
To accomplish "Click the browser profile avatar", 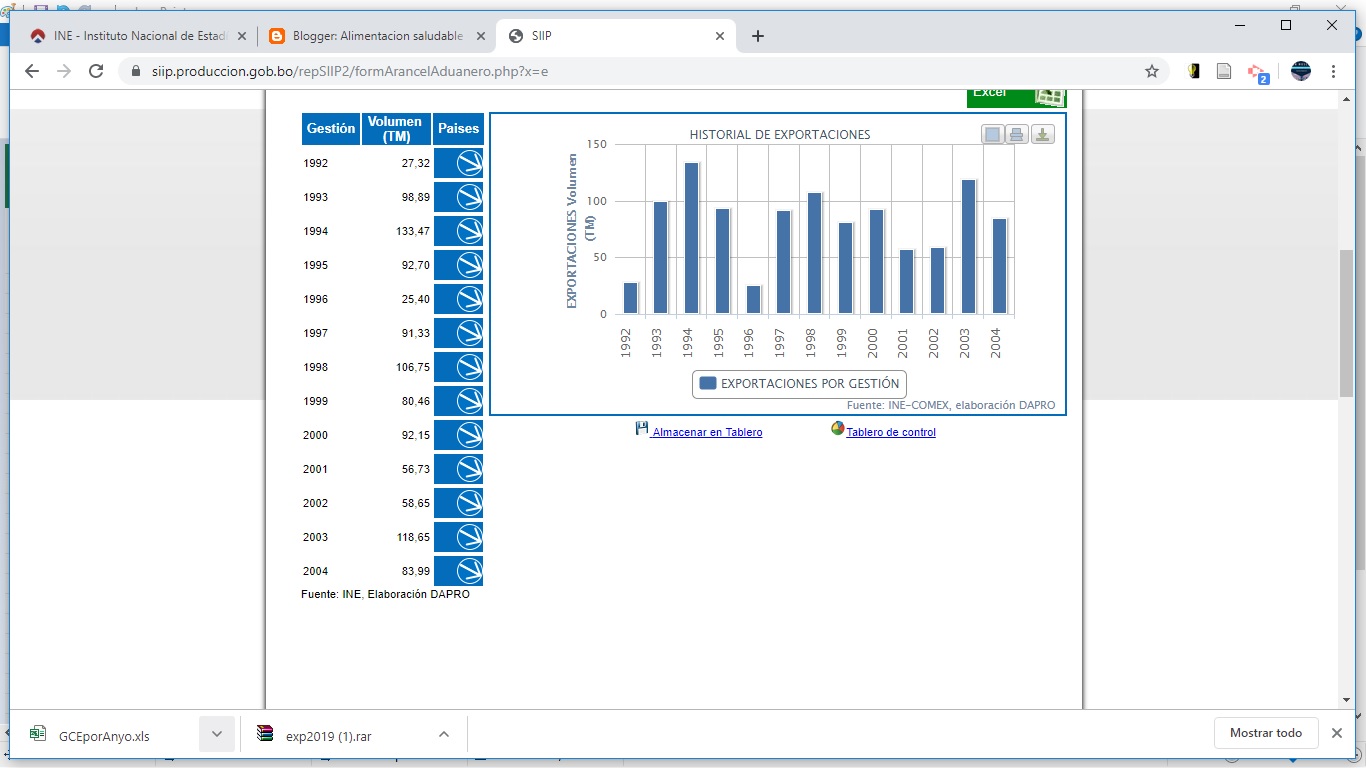I will (1300, 71).
